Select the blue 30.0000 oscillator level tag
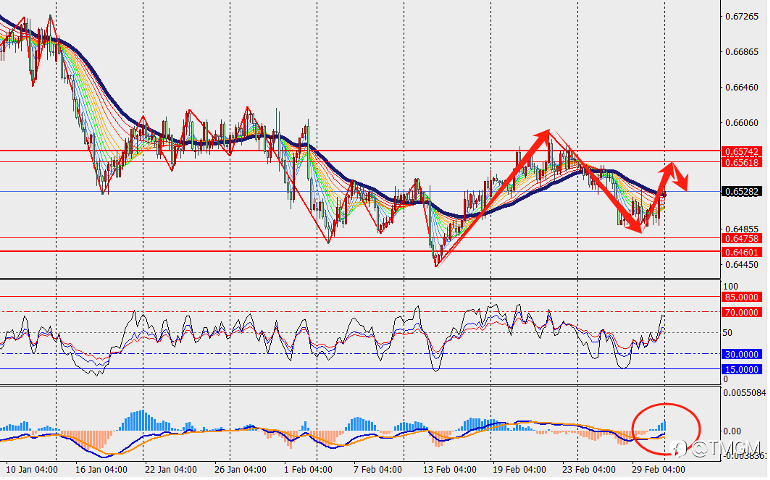Image resolution: width=770 pixels, height=480 pixels. point(742,354)
